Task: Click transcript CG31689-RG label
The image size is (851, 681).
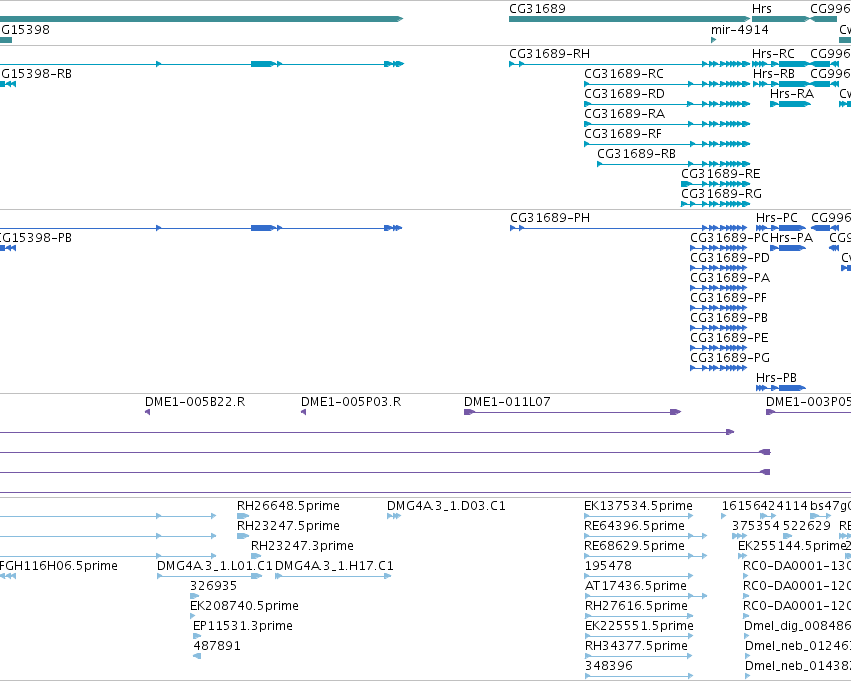Action: [721, 194]
